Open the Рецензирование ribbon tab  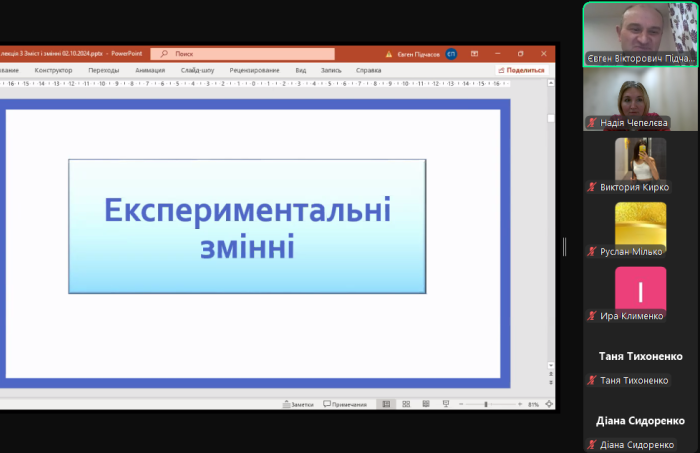click(254, 70)
